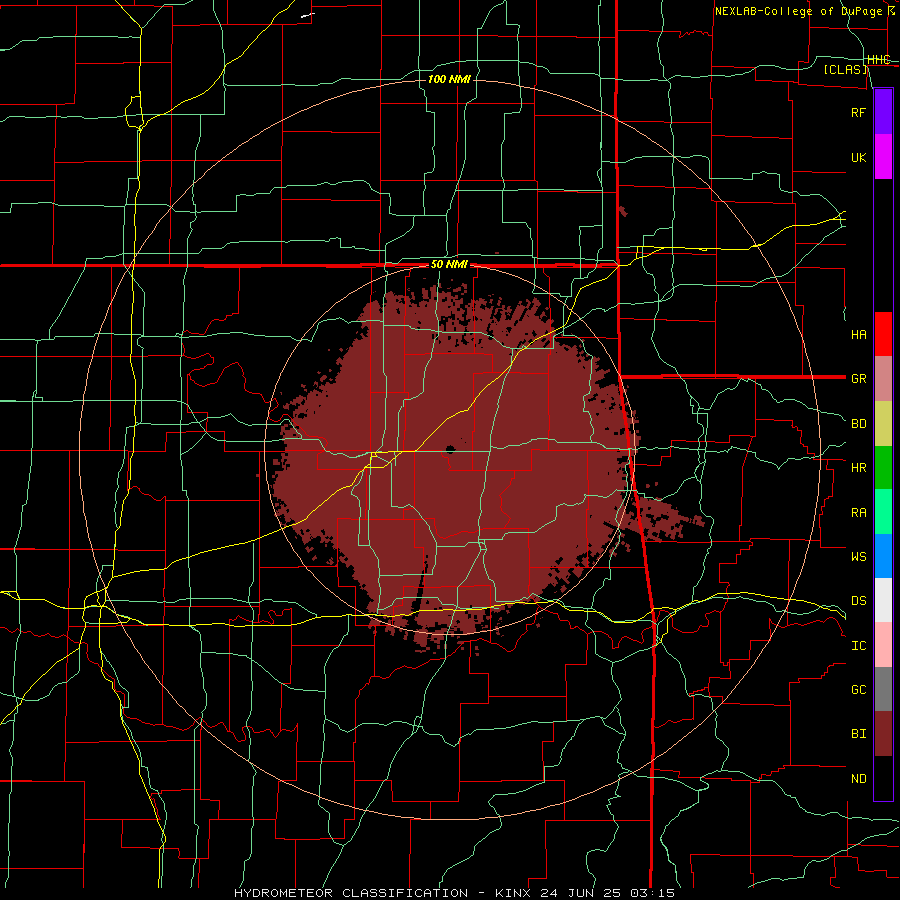Click the BI brown legend swatch

click(x=883, y=734)
